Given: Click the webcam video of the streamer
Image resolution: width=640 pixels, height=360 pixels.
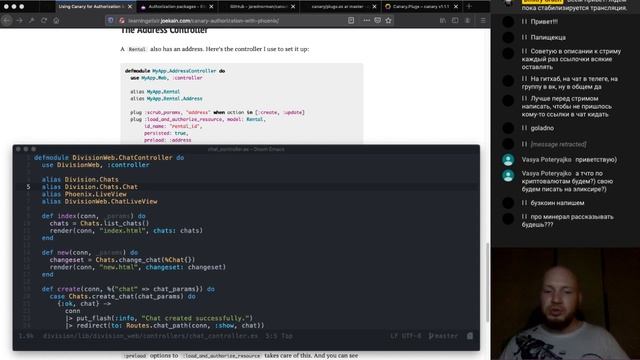Looking at the screenshot, I should [x=565, y=304].
